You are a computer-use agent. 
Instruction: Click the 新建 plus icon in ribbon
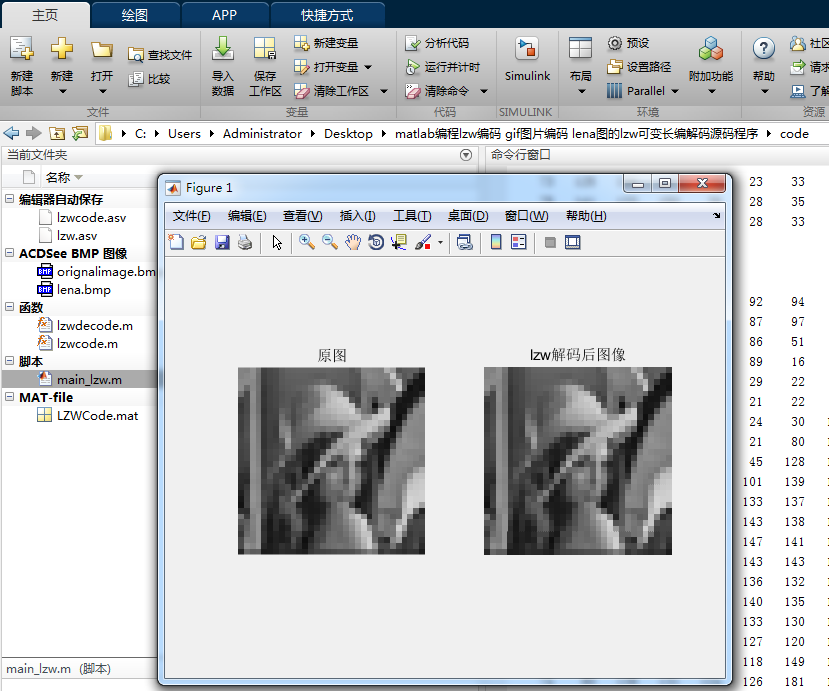click(x=62, y=49)
